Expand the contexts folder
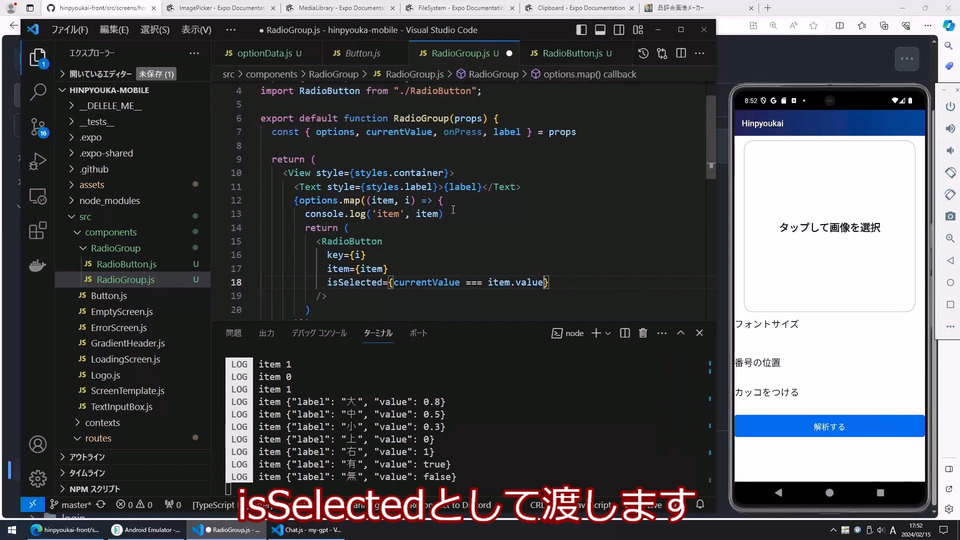This screenshot has height=540, width=960. pos(102,422)
